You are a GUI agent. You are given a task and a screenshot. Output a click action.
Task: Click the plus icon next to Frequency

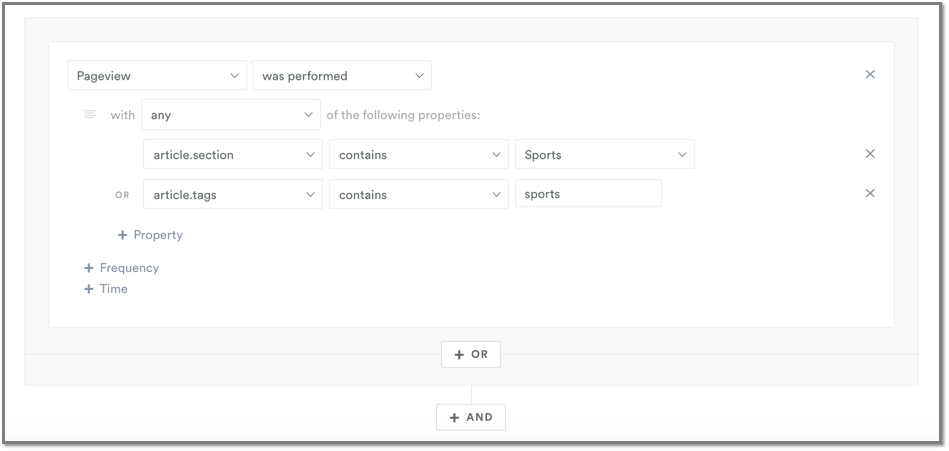coord(88,268)
